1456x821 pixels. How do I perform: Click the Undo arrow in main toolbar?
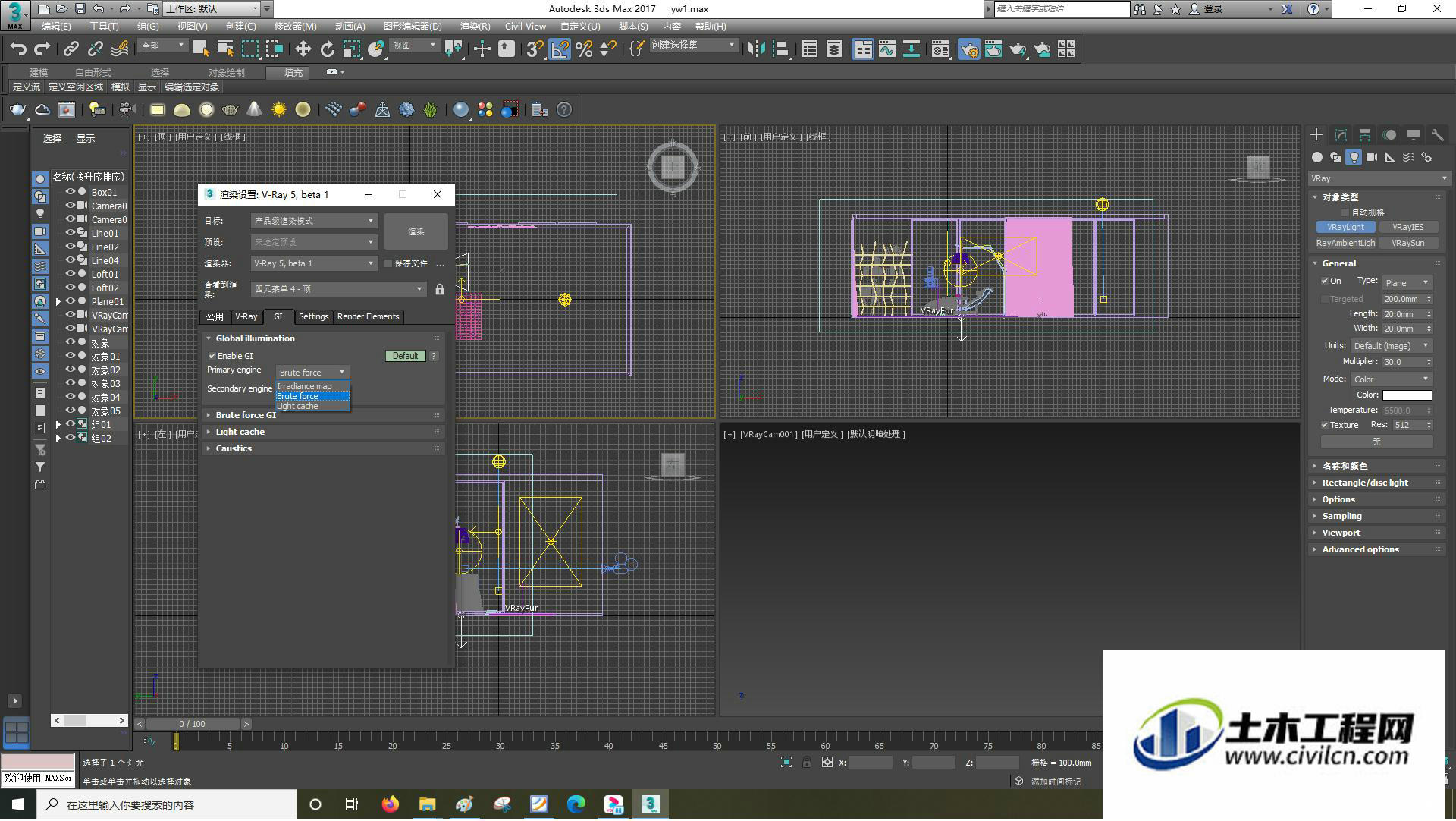coord(18,49)
